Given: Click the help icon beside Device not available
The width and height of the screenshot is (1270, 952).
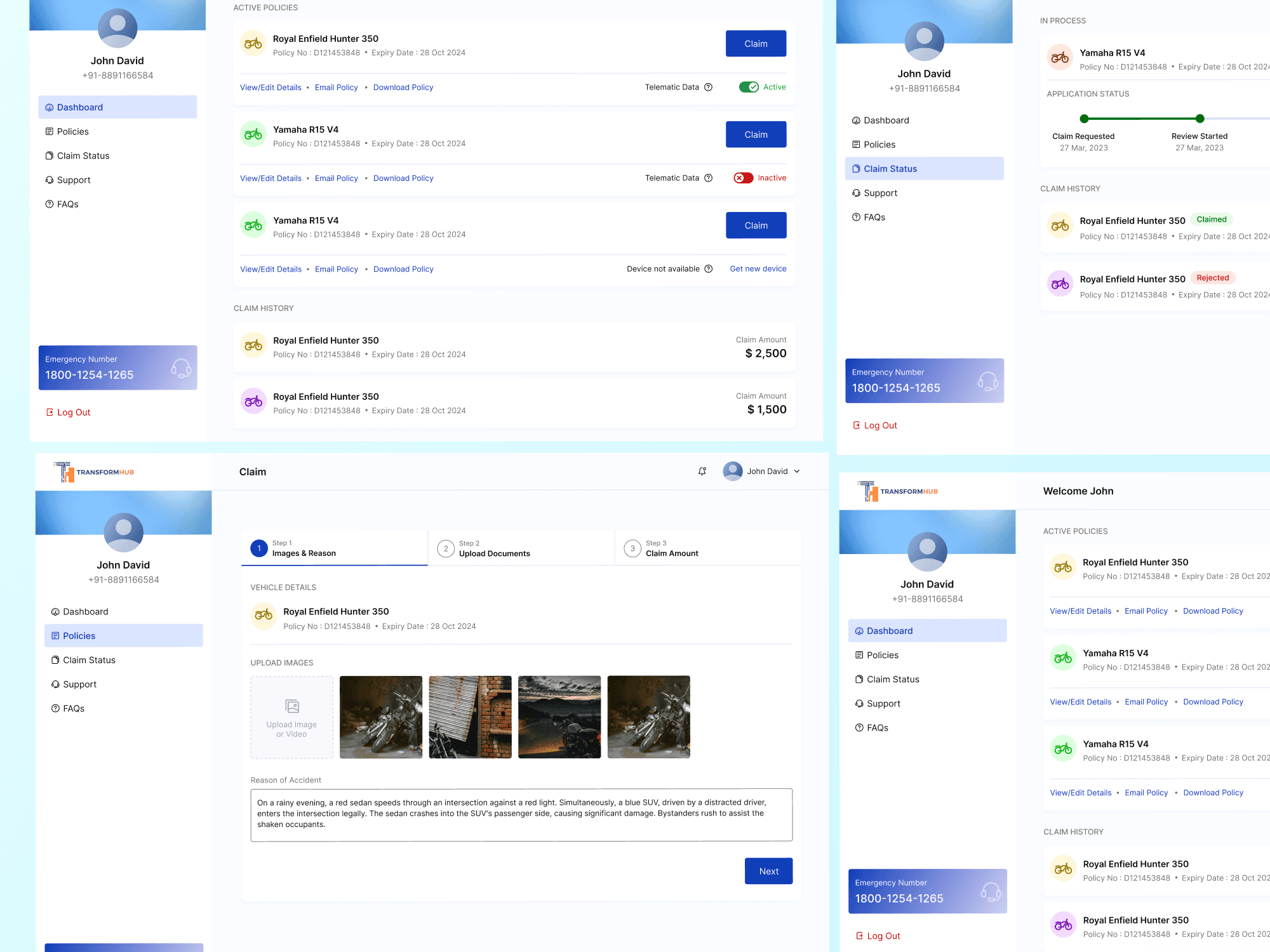Looking at the screenshot, I should click(x=709, y=269).
